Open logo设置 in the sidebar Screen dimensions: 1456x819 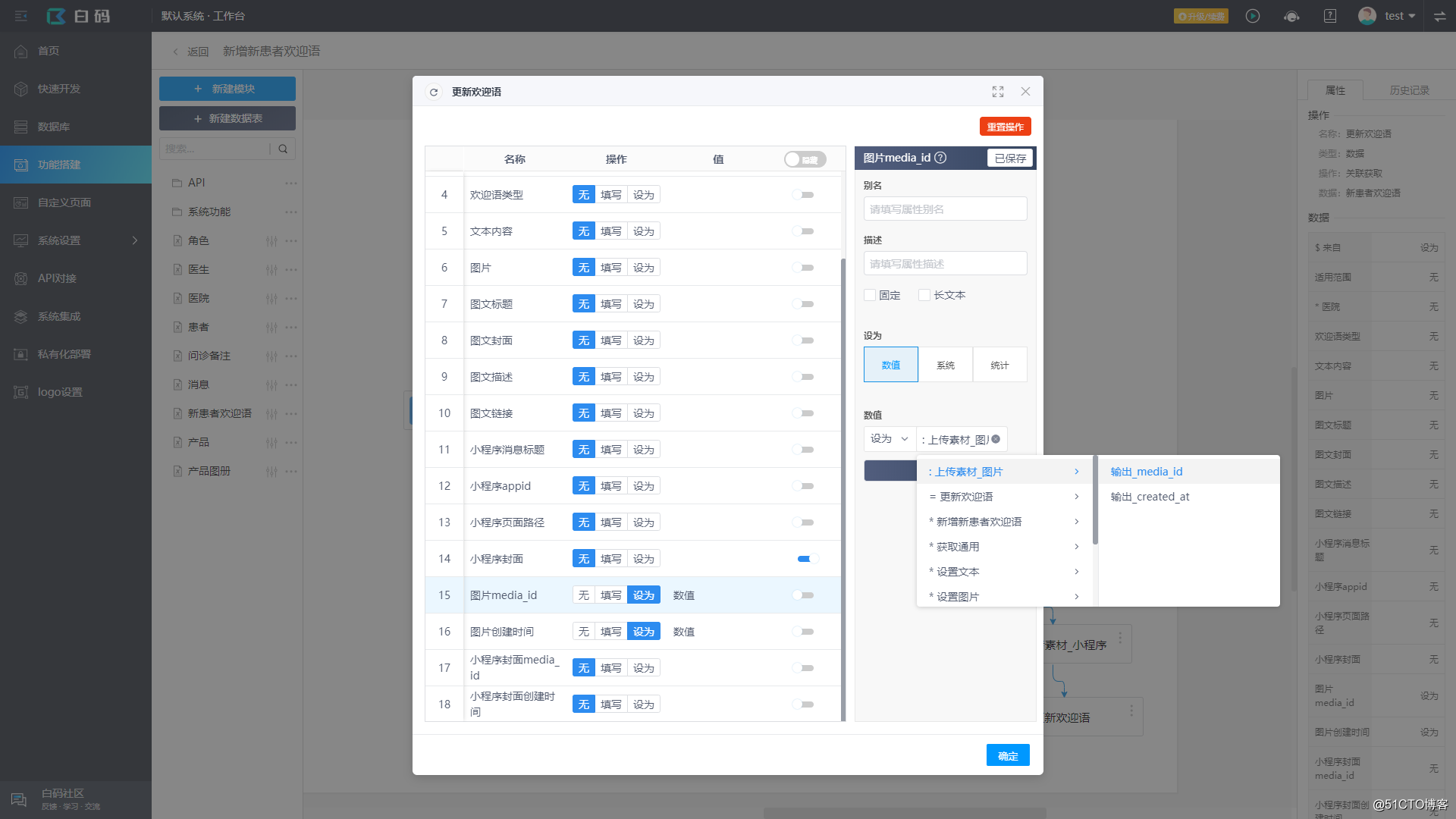pyautogui.click(x=76, y=392)
